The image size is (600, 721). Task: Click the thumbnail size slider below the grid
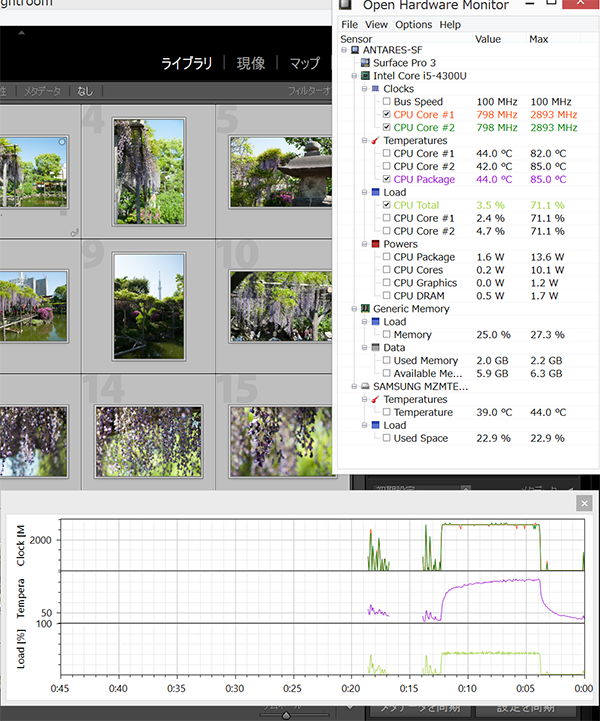point(287,713)
